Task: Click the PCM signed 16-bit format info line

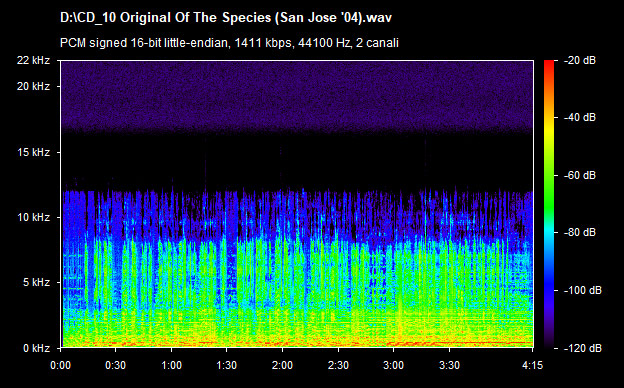Action: pos(229,43)
